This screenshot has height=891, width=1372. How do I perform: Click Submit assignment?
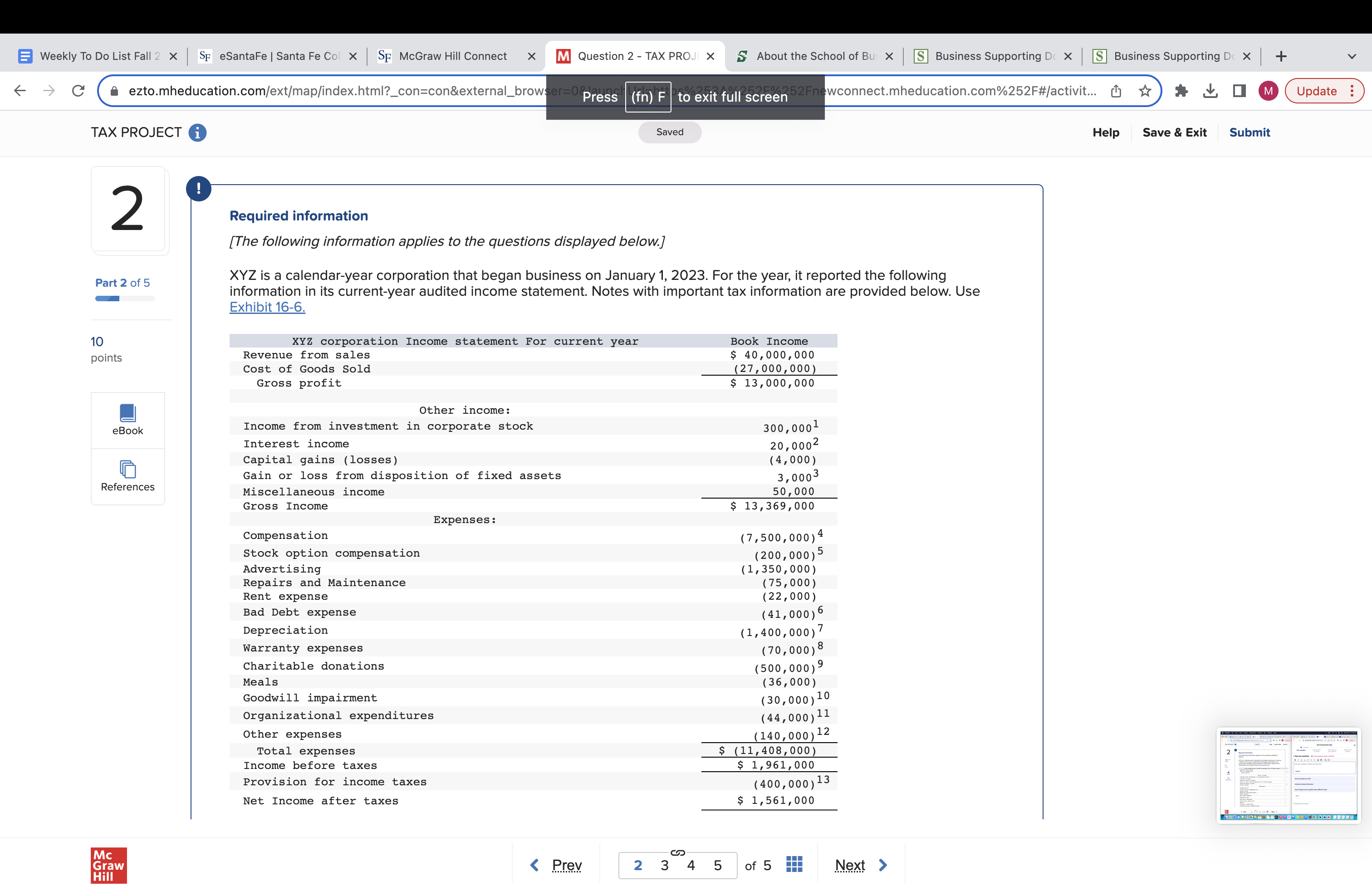coord(1249,132)
